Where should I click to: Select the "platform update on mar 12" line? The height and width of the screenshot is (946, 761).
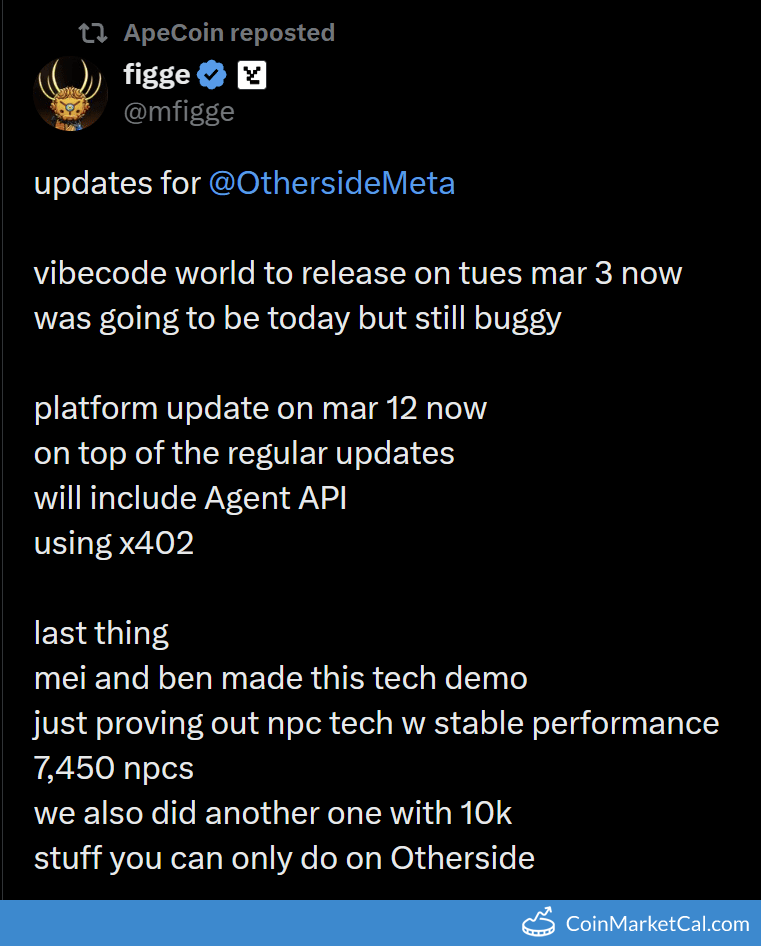tap(260, 408)
